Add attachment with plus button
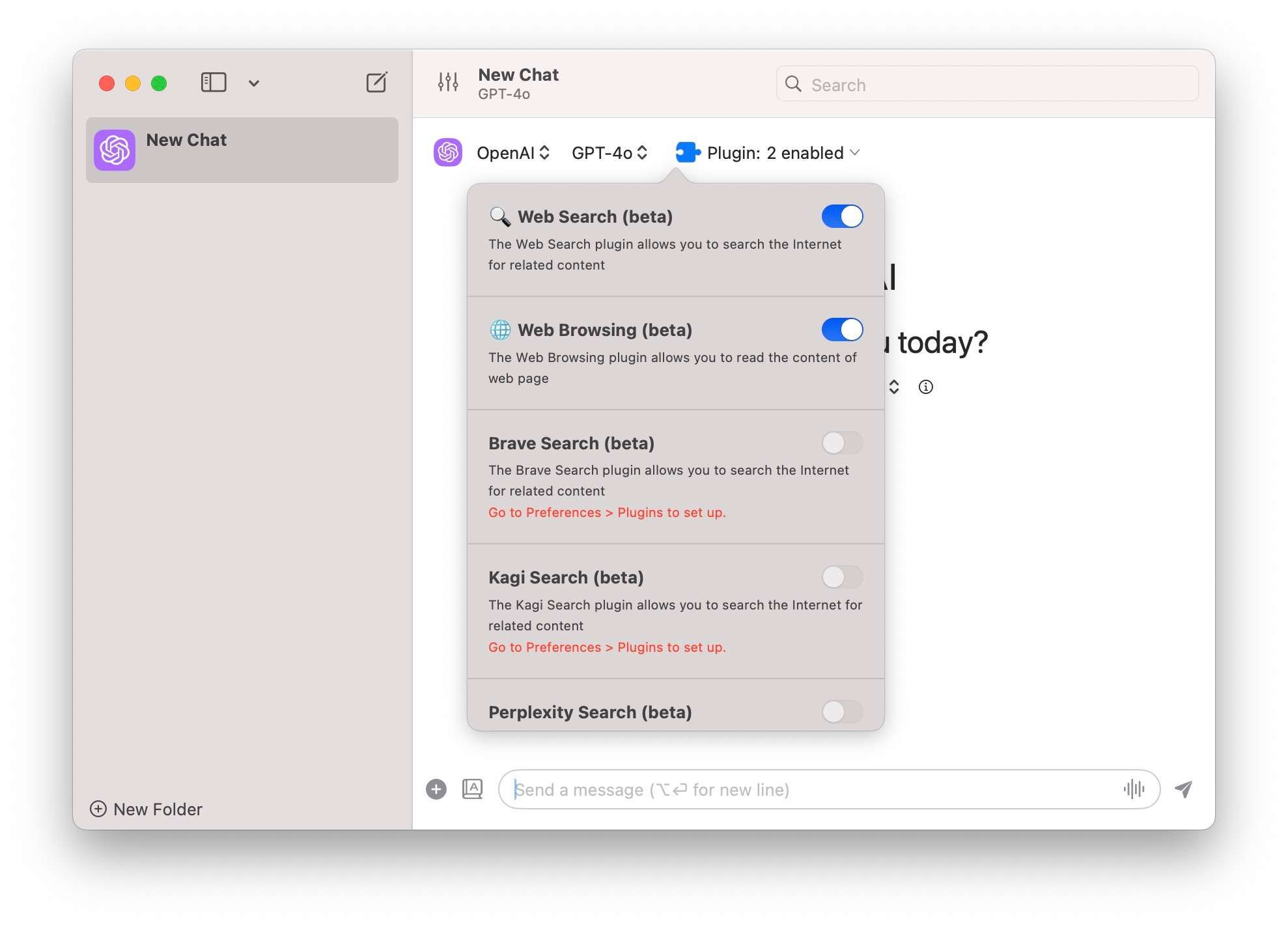This screenshot has width=1288, height=926. (x=436, y=789)
